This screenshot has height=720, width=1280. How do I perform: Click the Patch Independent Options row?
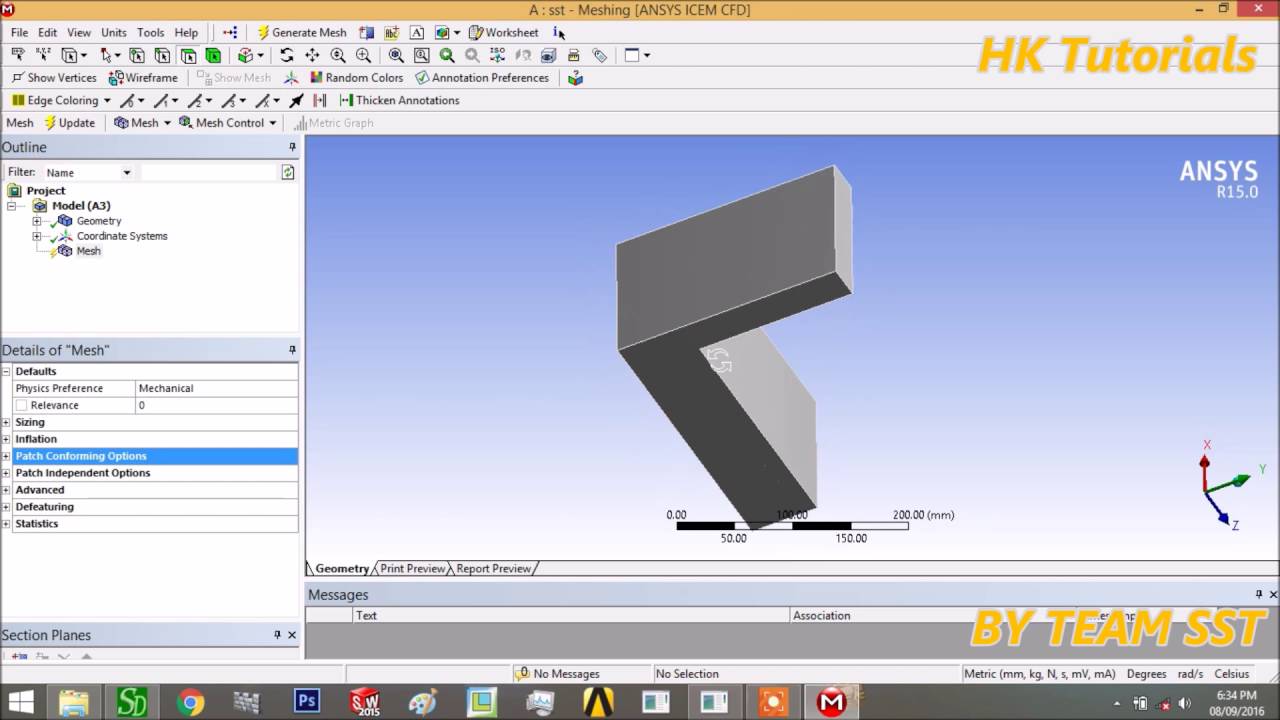point(155,473)
